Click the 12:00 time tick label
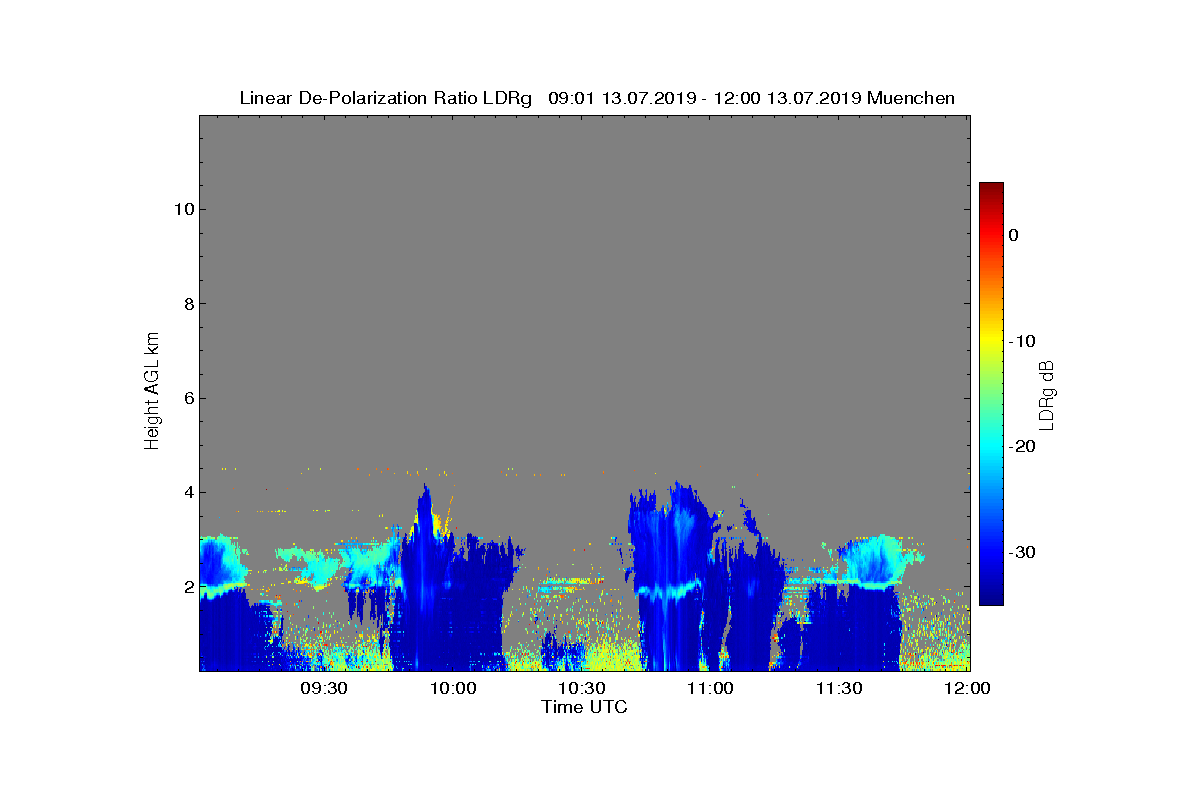The height and width of the screenshot is (800, 1200). (x=969, y=688)
